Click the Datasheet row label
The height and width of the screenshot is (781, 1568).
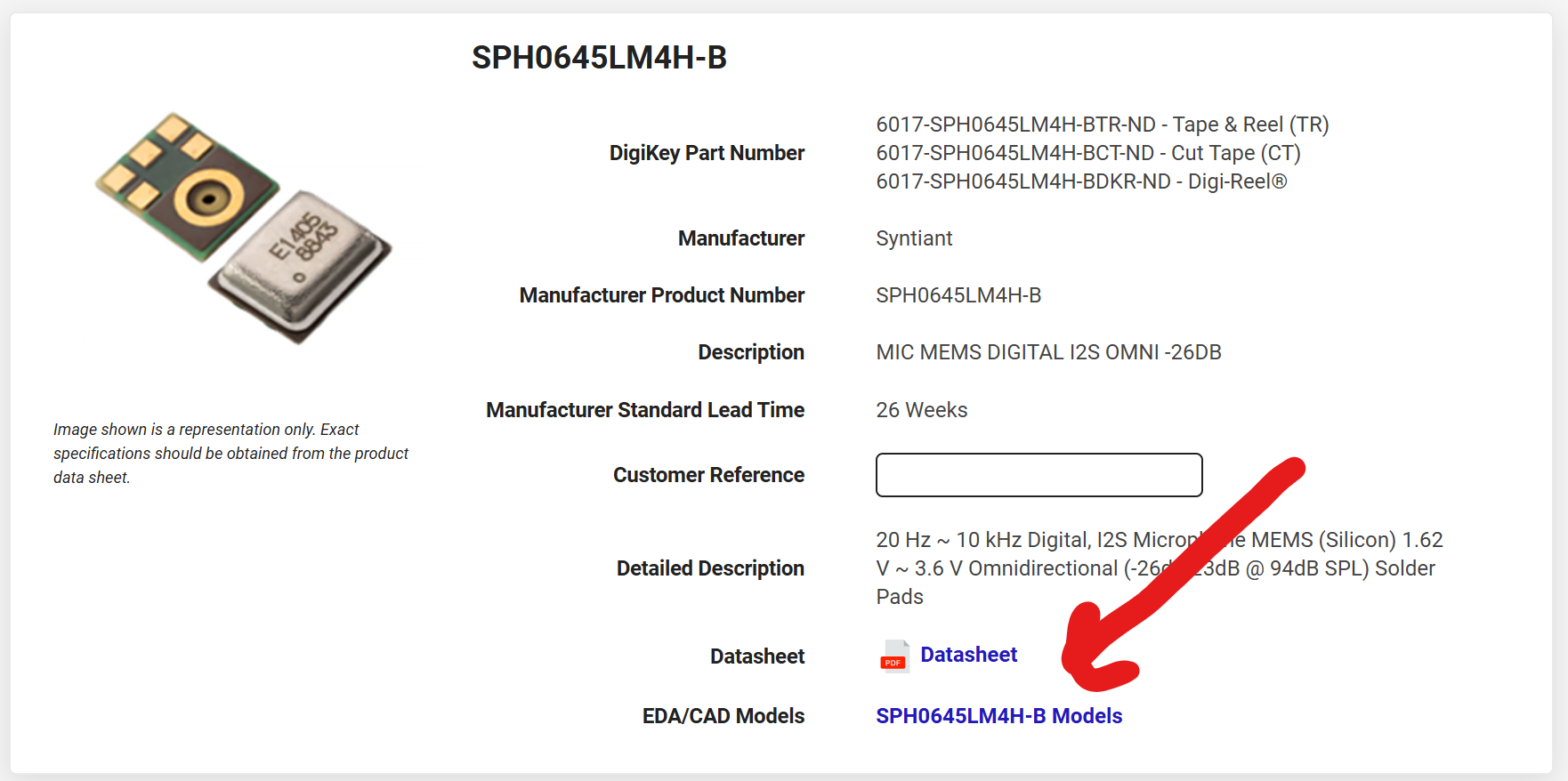pos(756,656)
